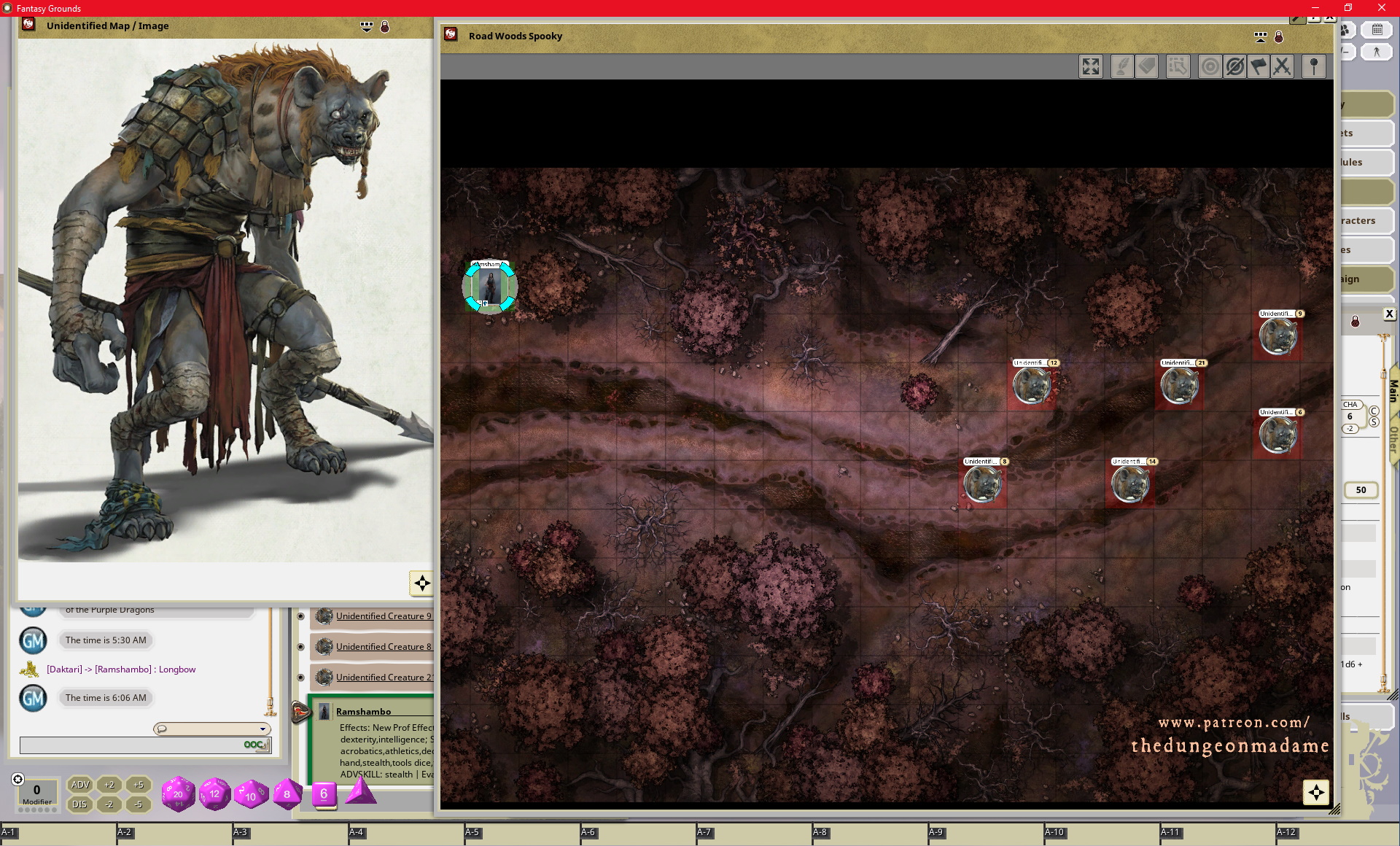Roll the d10 die

click(251, 794)
